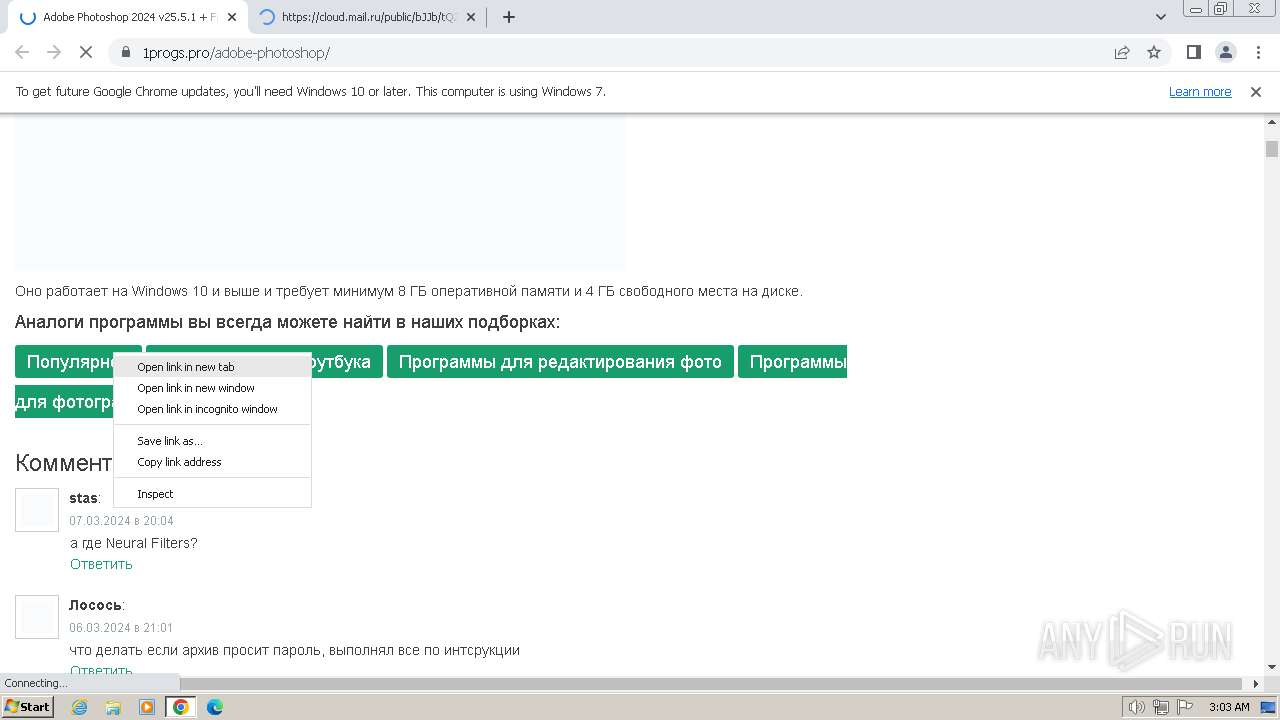The image size is (1280, 720).
Task: Click stas commenter avatar
Action: [x=37, y=510]
